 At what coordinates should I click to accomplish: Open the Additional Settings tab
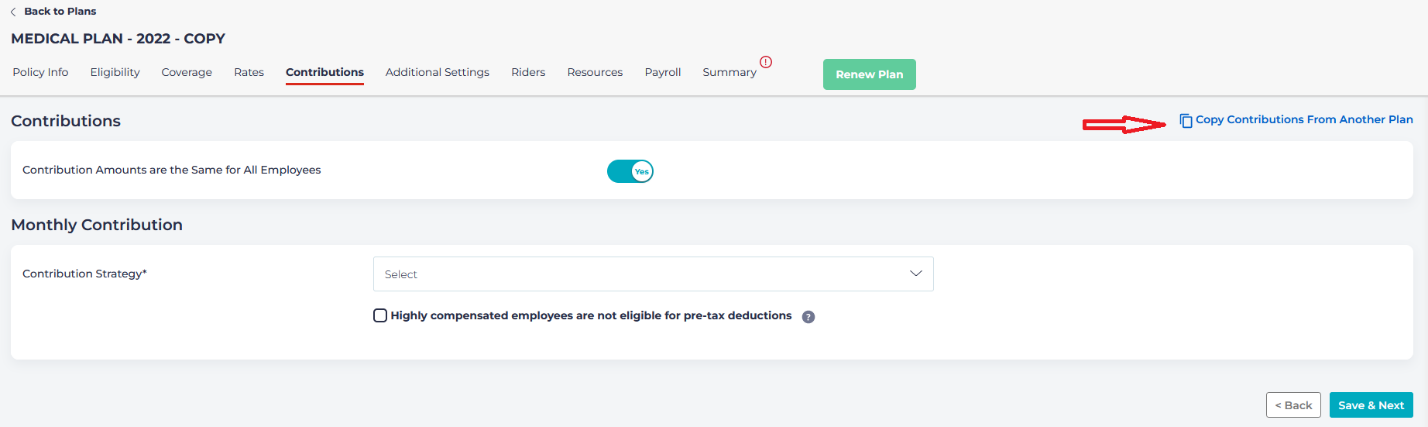(437, 72)
